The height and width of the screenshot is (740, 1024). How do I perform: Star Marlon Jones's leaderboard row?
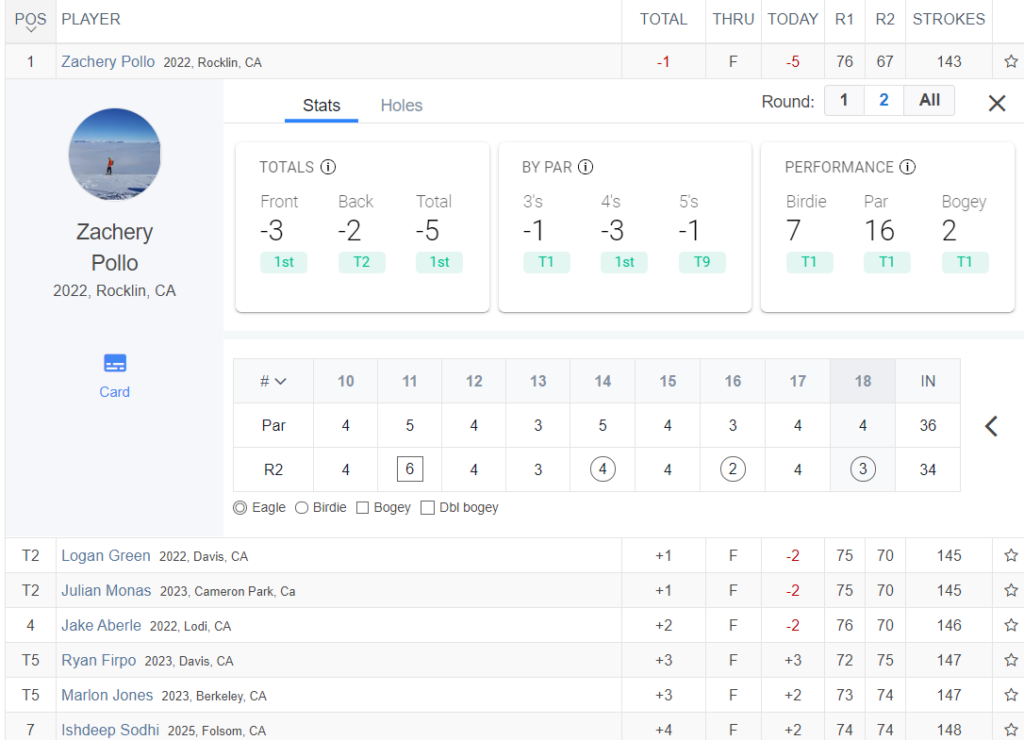[x=1011, y=695]
